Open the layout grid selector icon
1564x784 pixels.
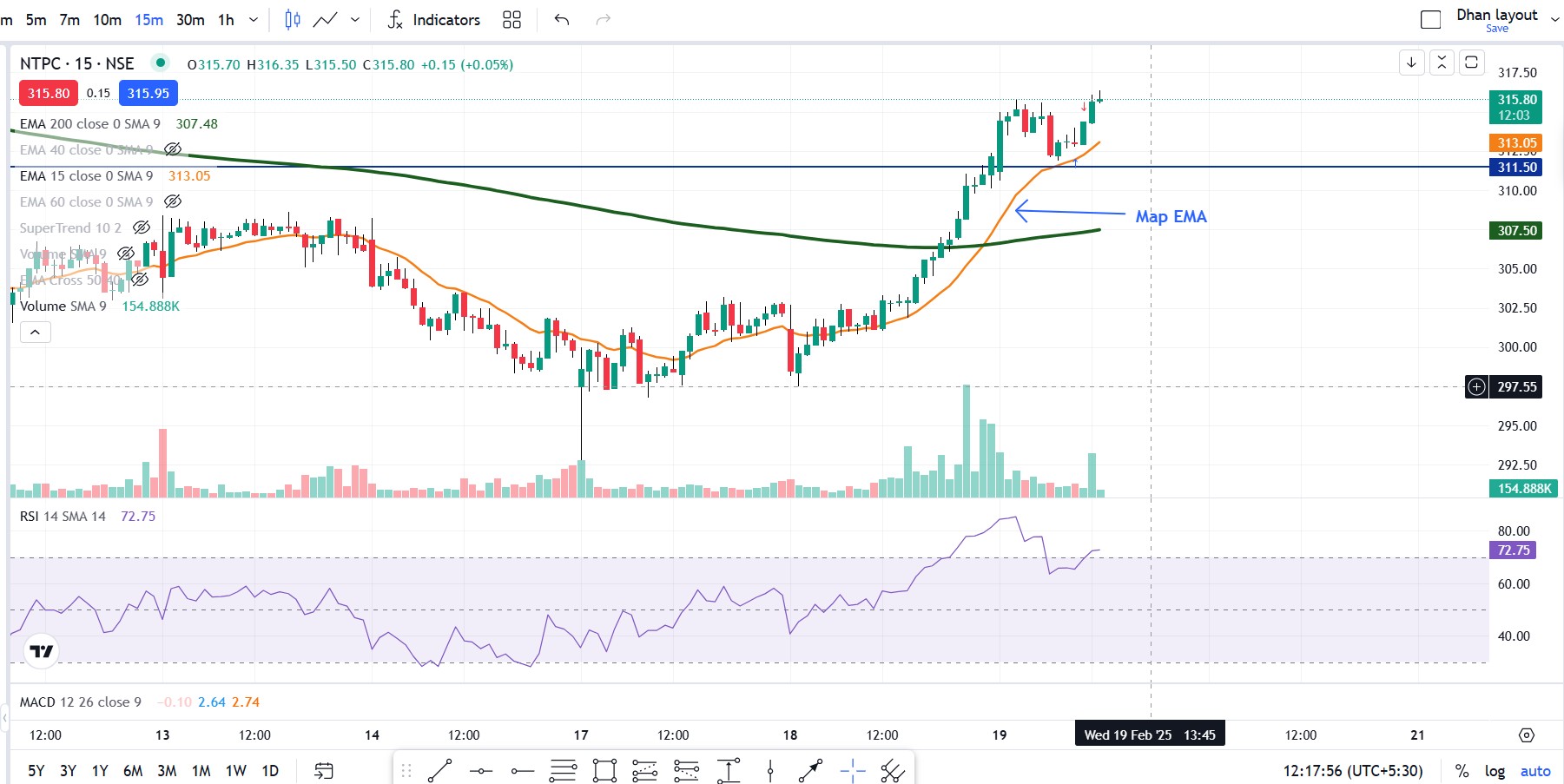pyautogui.click(x=511, y=19)
